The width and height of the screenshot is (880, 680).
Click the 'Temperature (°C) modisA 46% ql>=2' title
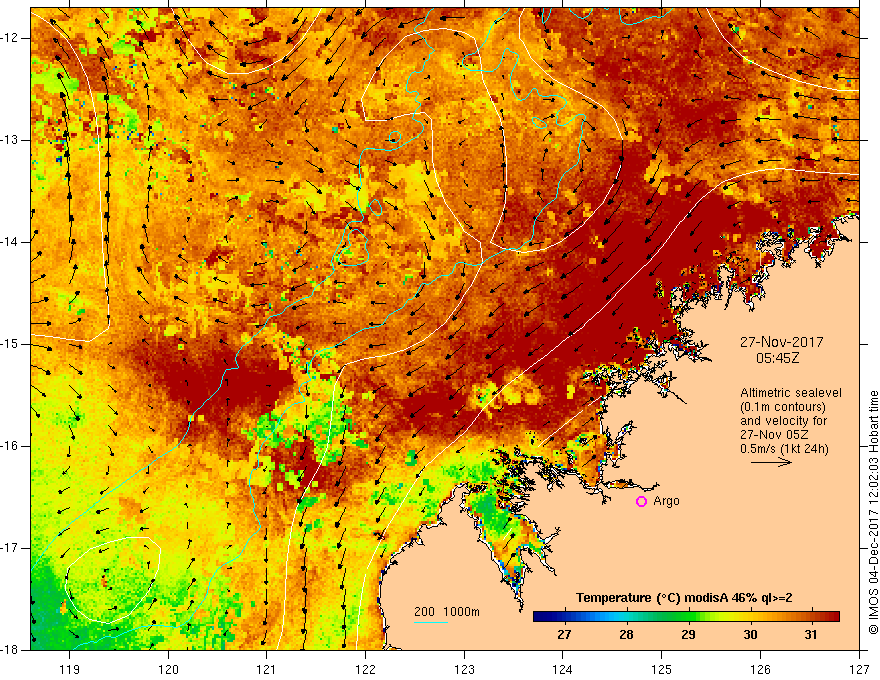(x=684, y=598)
